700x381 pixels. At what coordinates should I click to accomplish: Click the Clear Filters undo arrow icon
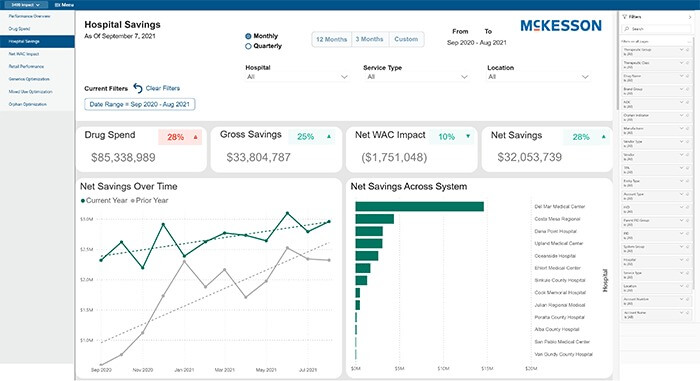(138, 88)
